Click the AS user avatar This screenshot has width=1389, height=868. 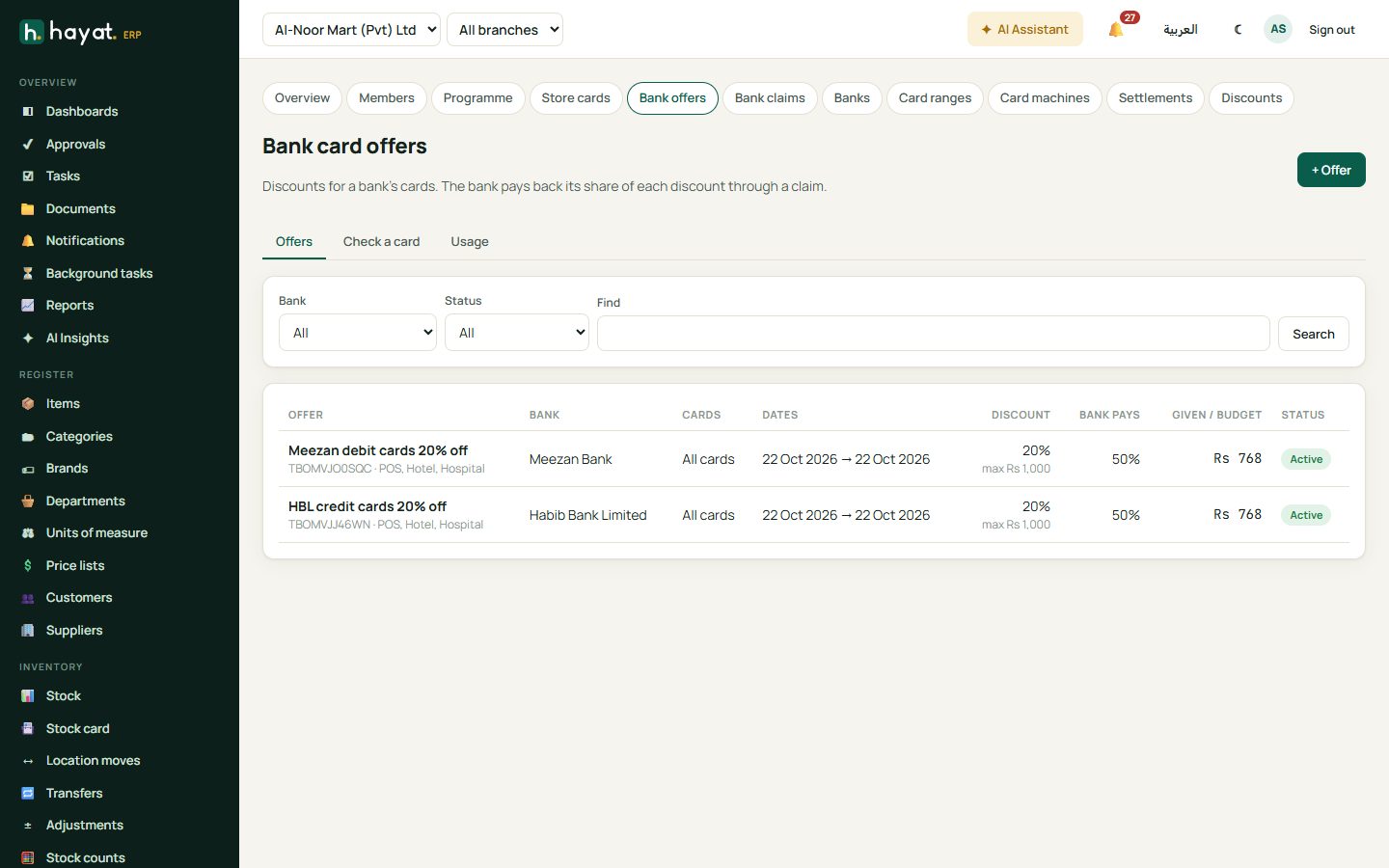pos(1278,29)
